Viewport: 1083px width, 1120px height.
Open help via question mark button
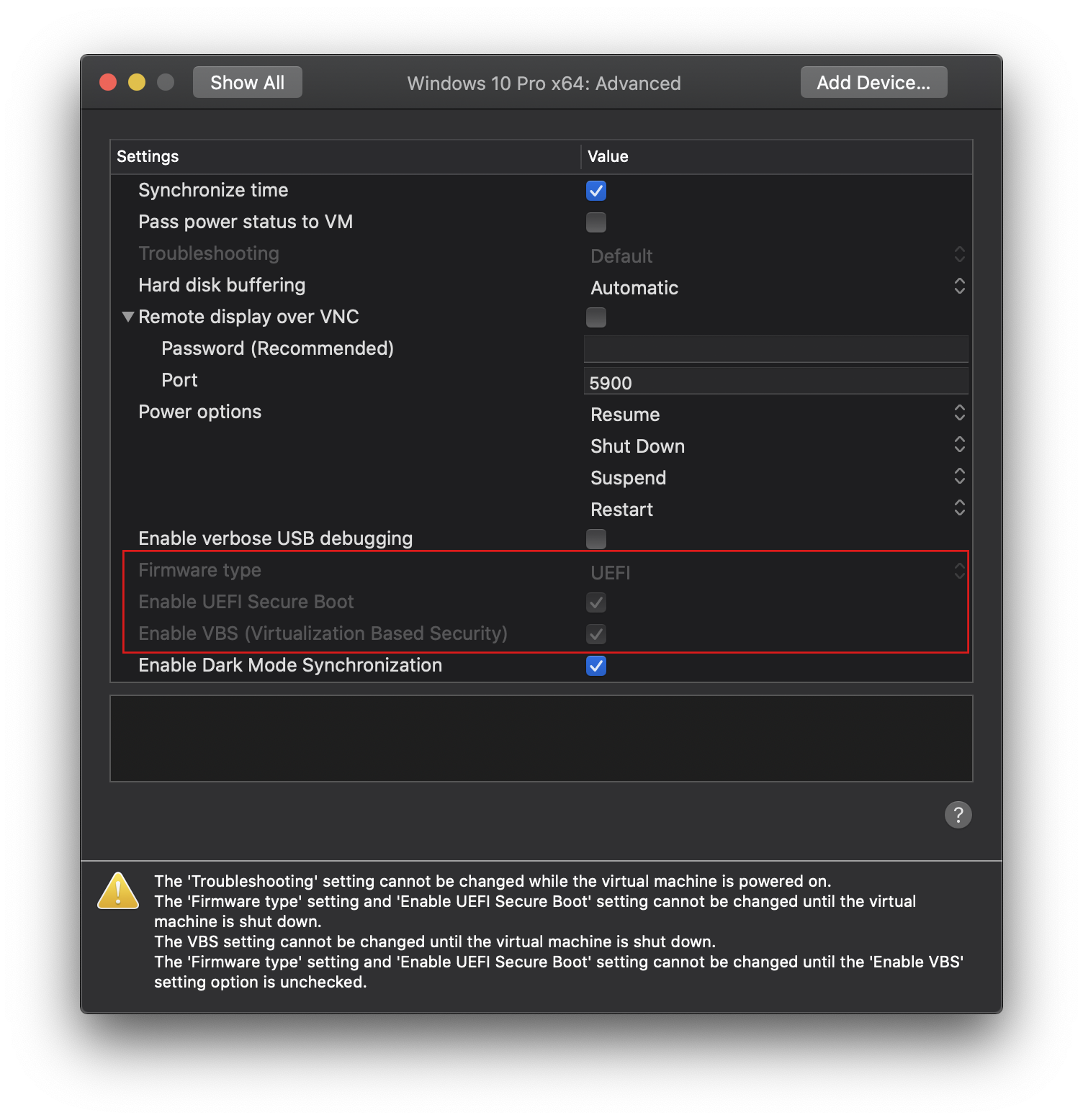point(958,815)
